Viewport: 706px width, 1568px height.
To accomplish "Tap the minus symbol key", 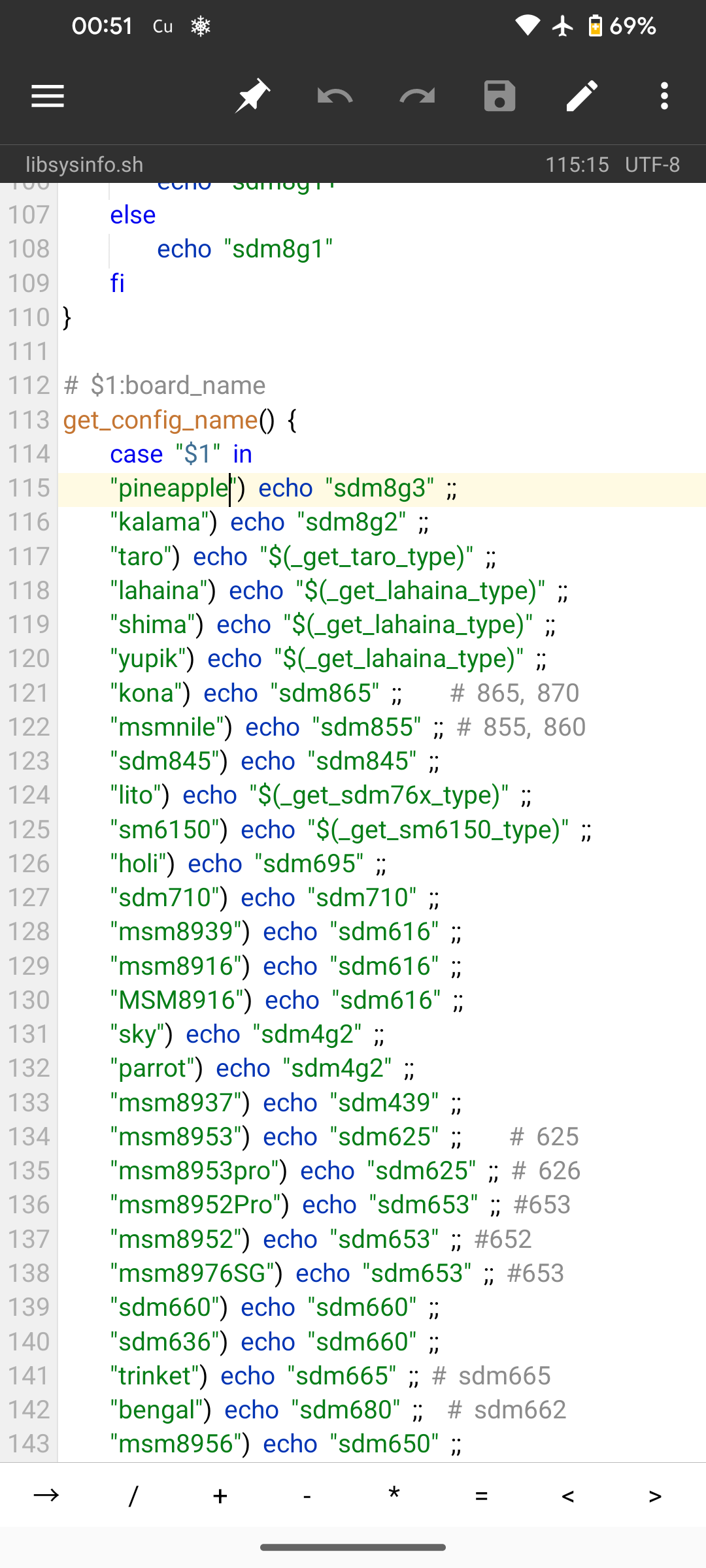I will (x=307, y=1495).
